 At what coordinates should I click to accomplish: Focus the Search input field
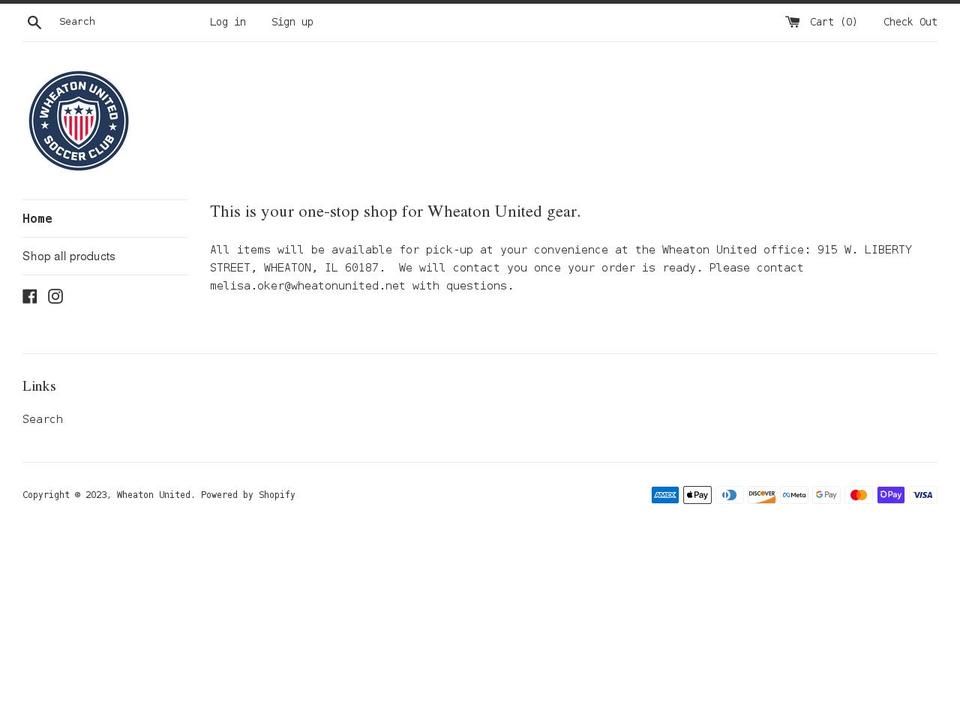coord(122,21)
